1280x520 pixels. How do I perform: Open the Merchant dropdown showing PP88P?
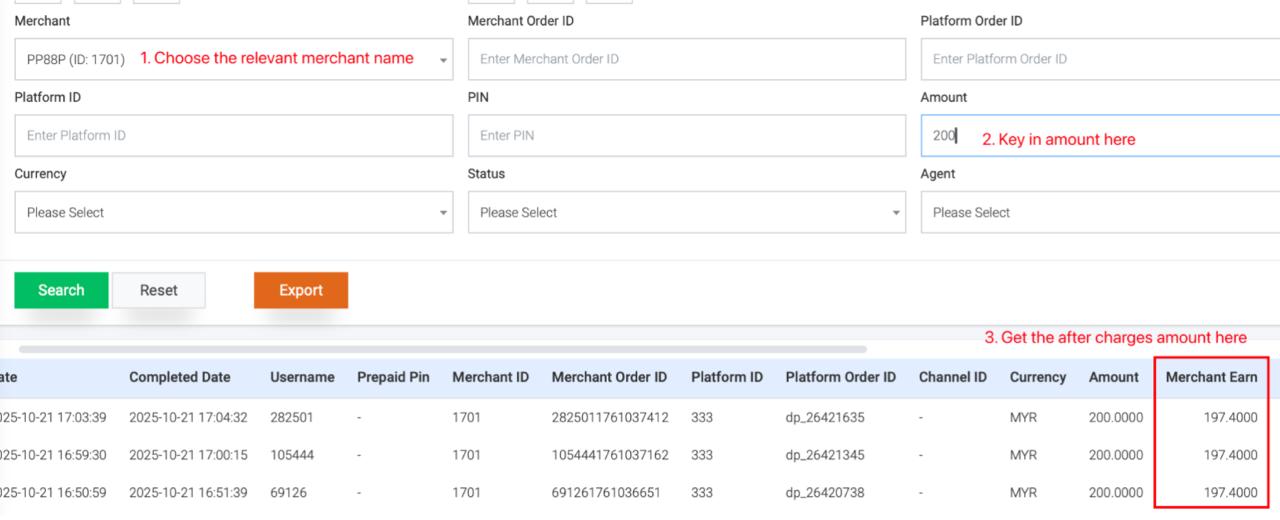click(233, 59)
